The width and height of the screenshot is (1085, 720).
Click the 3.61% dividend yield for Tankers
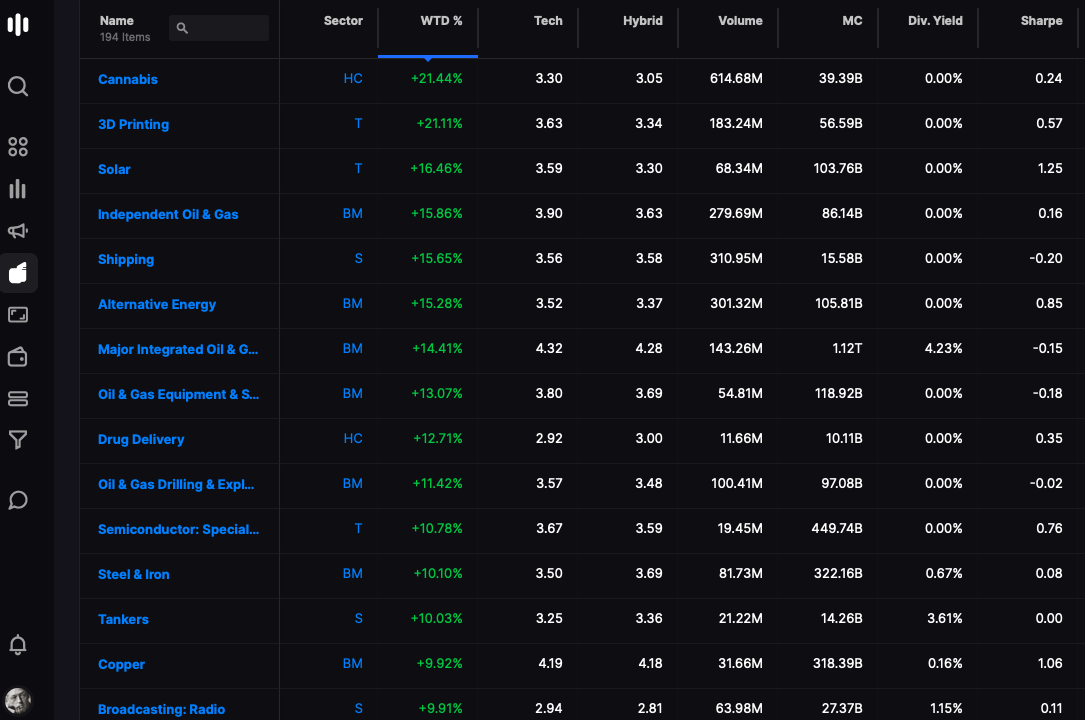(945, 618)
